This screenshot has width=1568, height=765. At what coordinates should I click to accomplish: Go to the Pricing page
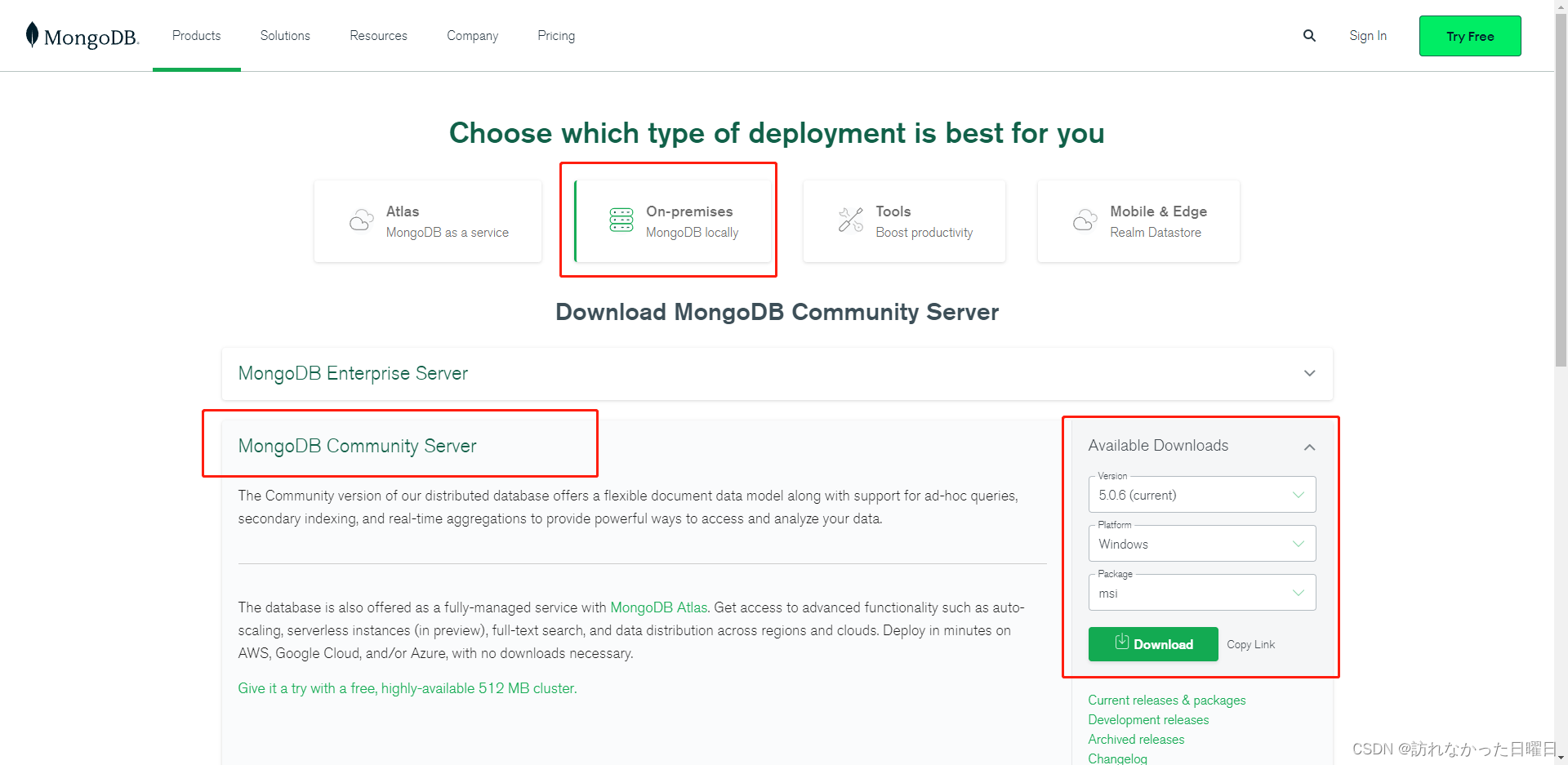pyautogui.click(x=556, y=36)
